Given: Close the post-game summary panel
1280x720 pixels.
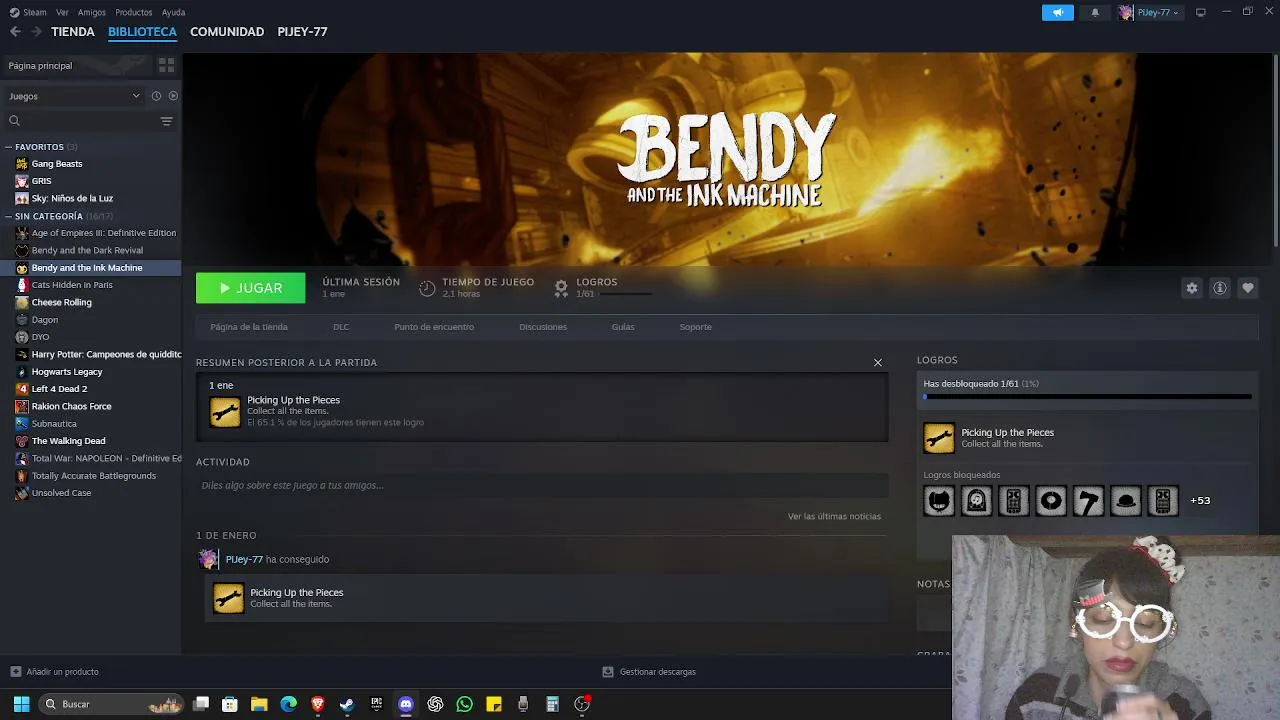Looking at the screenshot, I should click(x=878, y=363).
